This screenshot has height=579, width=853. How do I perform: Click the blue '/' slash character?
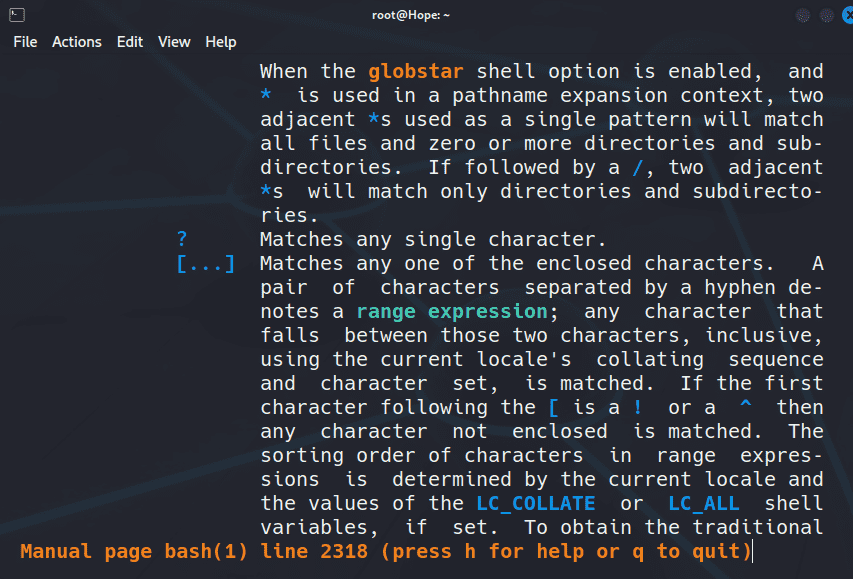(650, 168)
